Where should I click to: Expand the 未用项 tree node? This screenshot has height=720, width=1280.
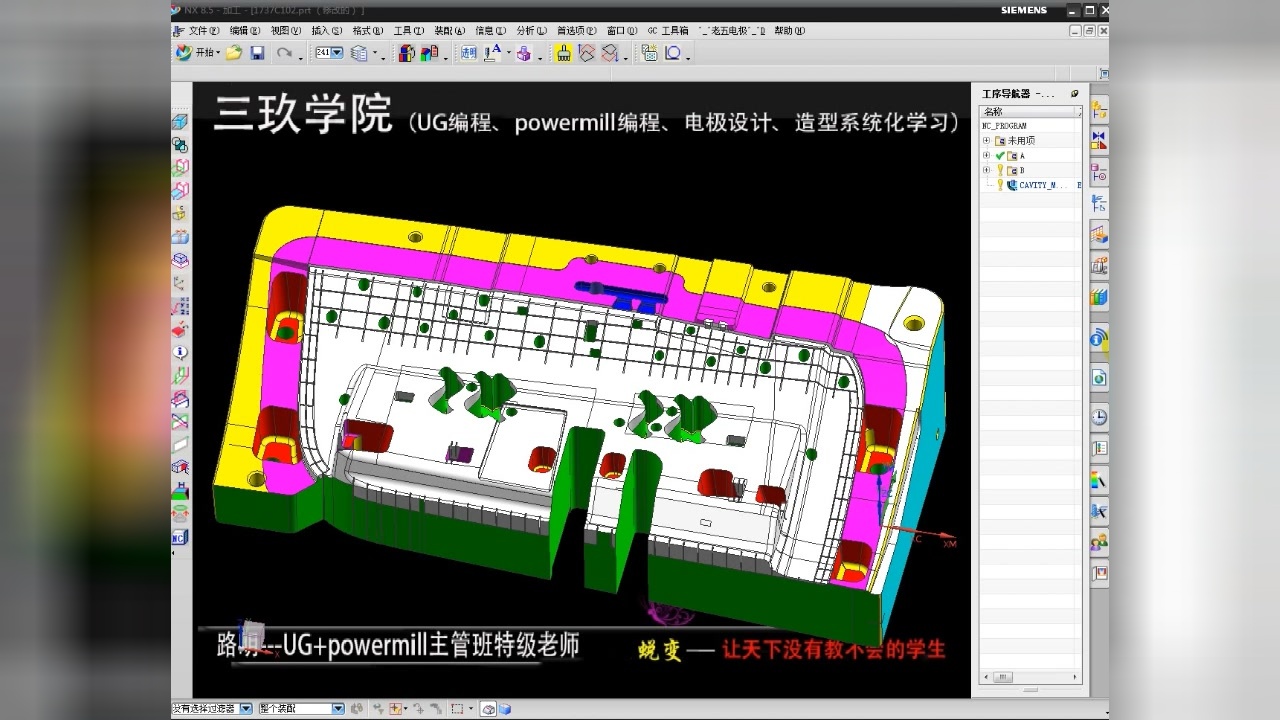click(x=986, y=140)
